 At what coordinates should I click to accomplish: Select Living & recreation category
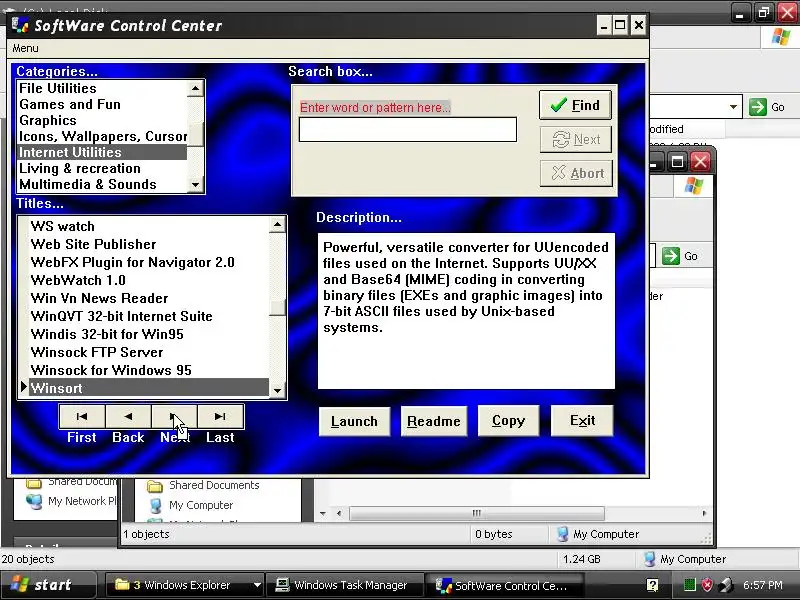pyautogui.click(x=102, y=168)
